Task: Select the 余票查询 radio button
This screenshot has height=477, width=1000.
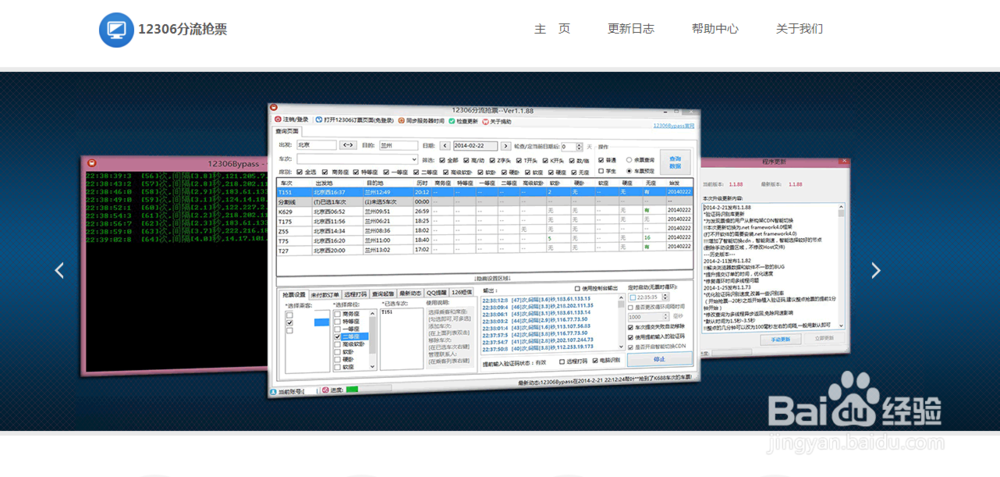Action: coord(629,160)
